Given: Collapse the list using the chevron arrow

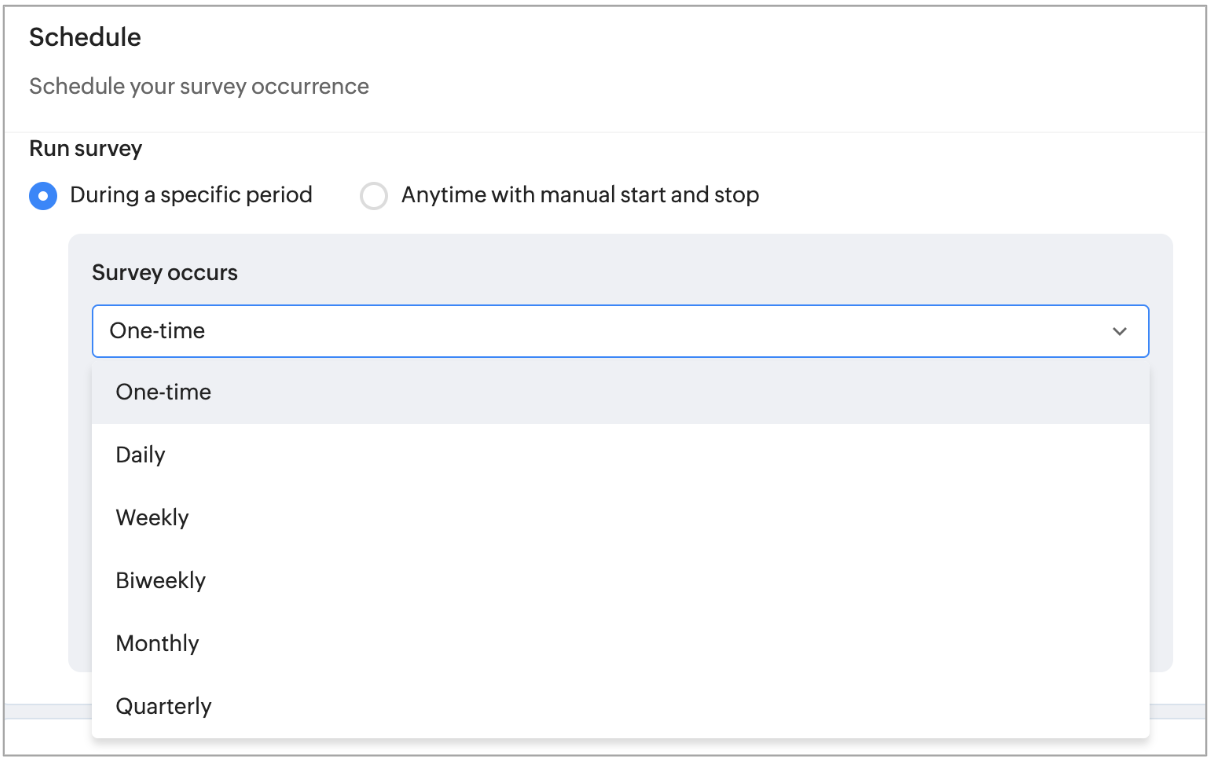Looking at the screenshot, I should point(1119,331).
